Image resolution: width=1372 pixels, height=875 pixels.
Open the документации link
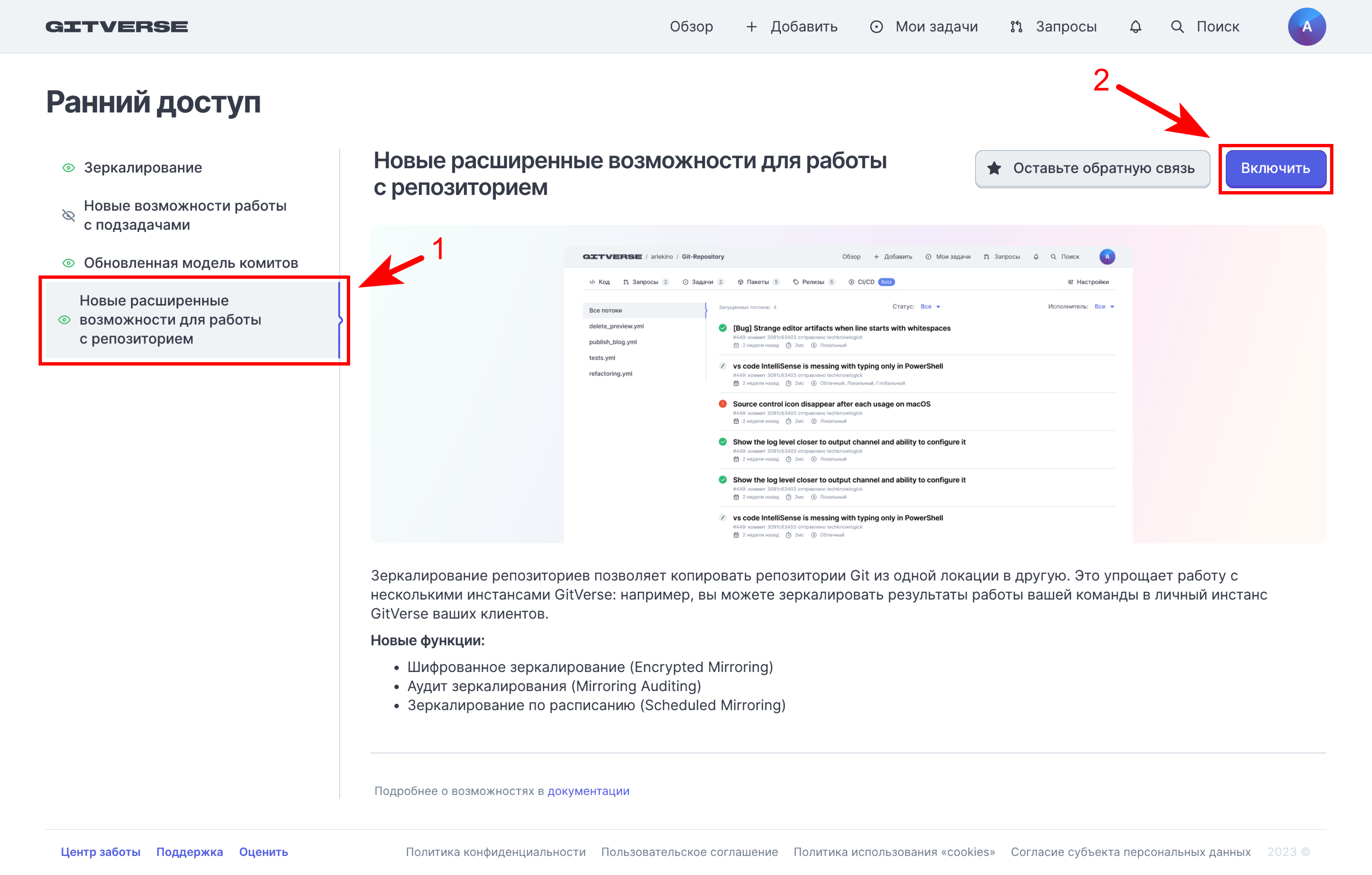pyautogui.click(x=588, y=791)
